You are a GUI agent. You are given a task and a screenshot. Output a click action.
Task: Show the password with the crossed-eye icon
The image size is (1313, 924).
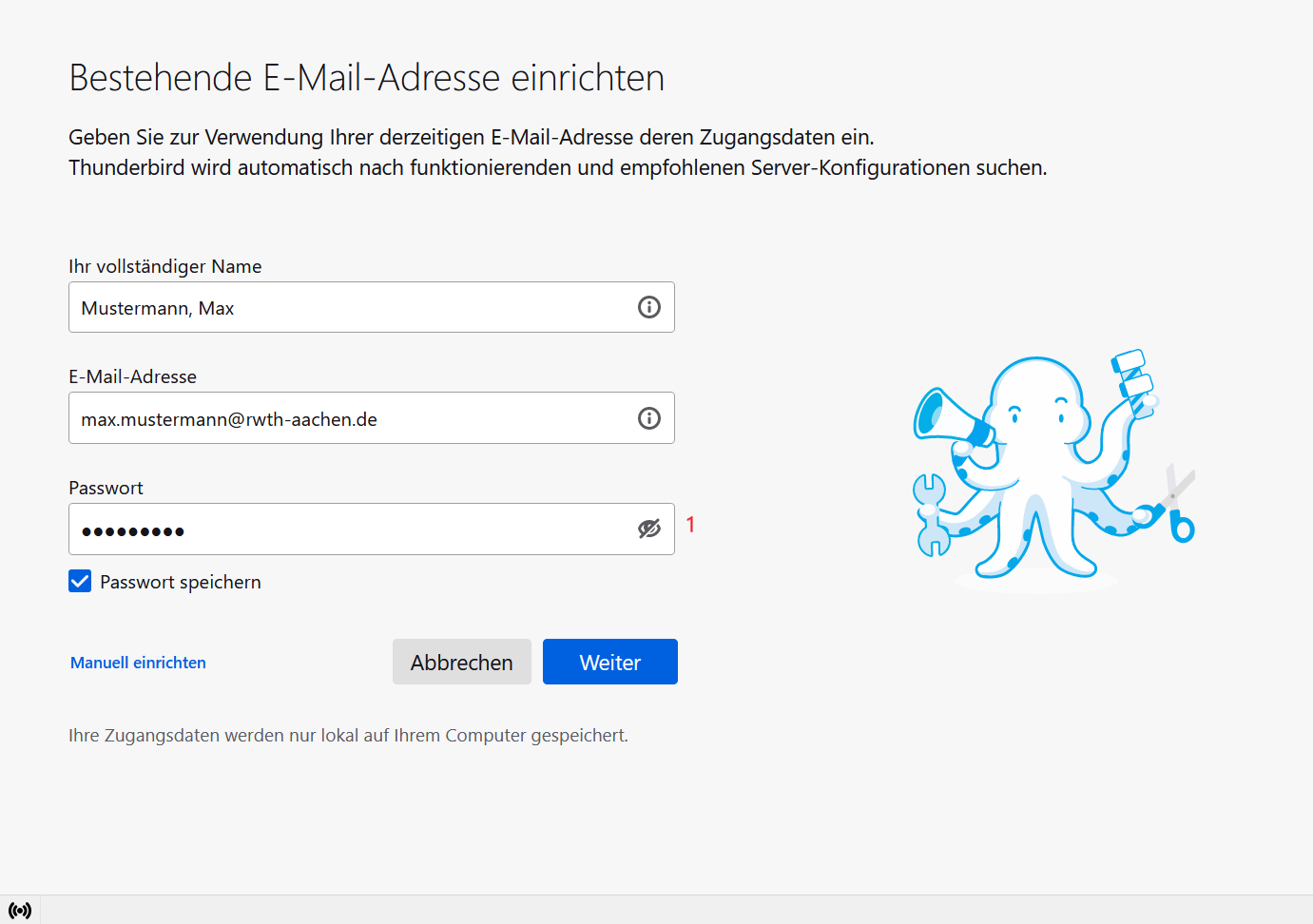tap(648, 529)
